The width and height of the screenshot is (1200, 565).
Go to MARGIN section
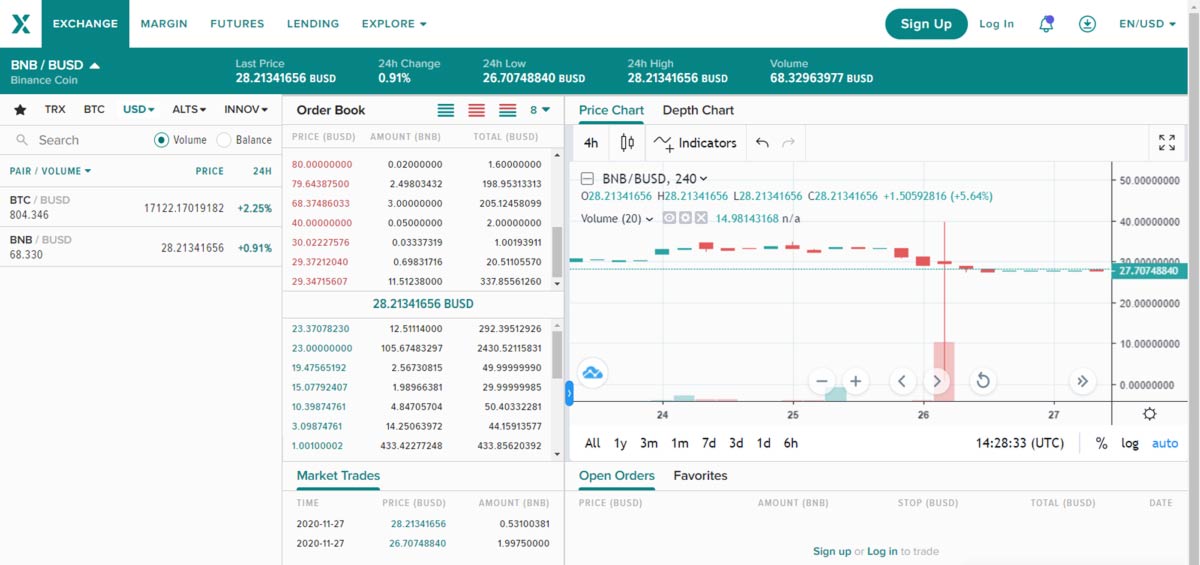(x=164, y=24)
